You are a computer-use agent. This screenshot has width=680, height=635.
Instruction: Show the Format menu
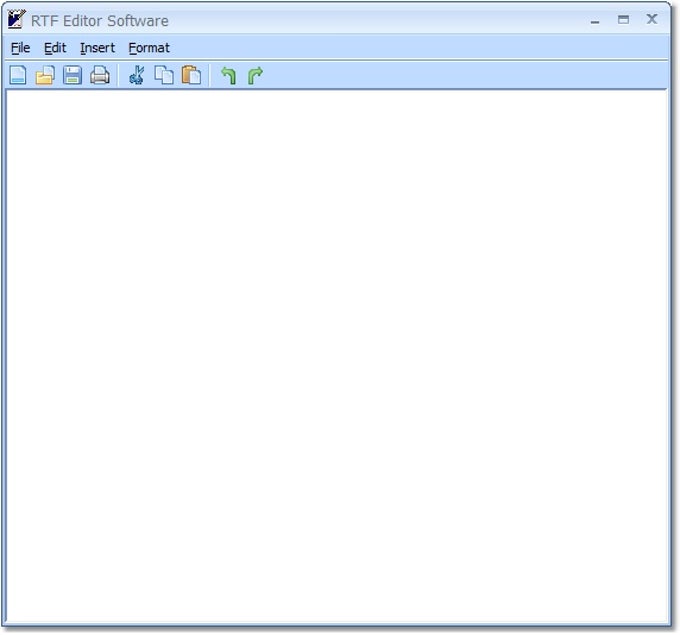pos(149,47)
